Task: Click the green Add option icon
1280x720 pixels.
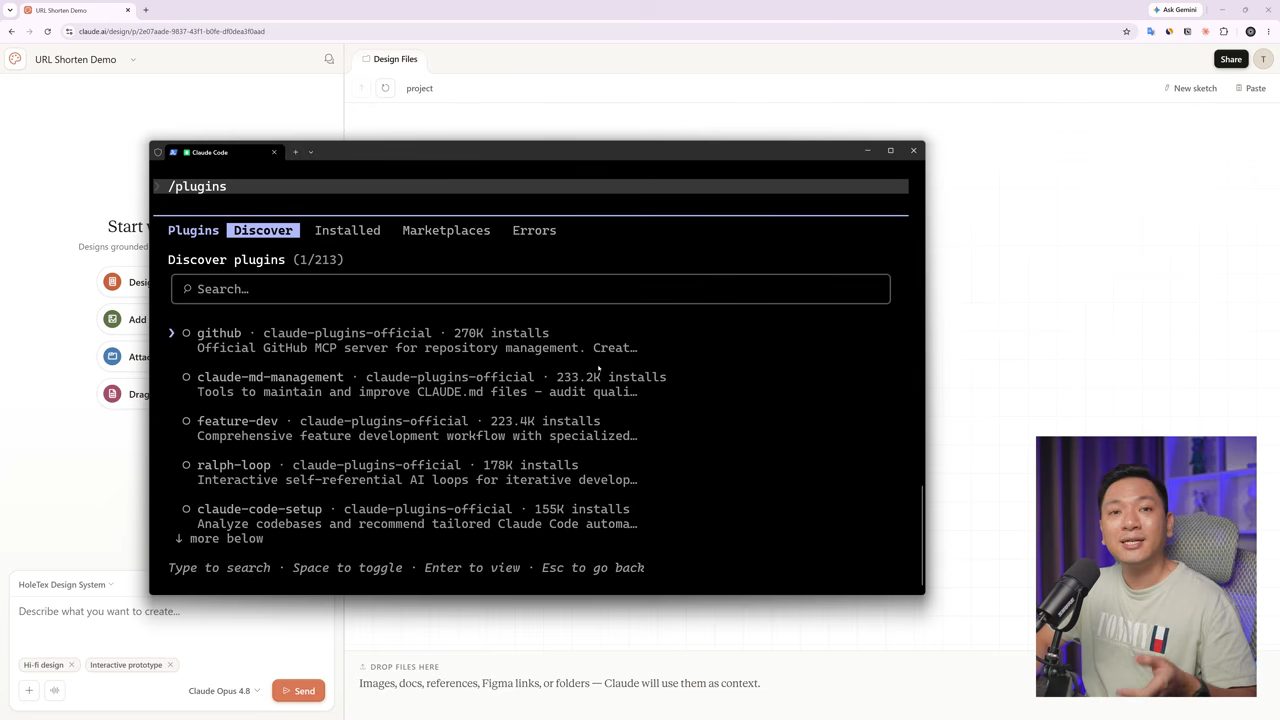Action: 112,319
